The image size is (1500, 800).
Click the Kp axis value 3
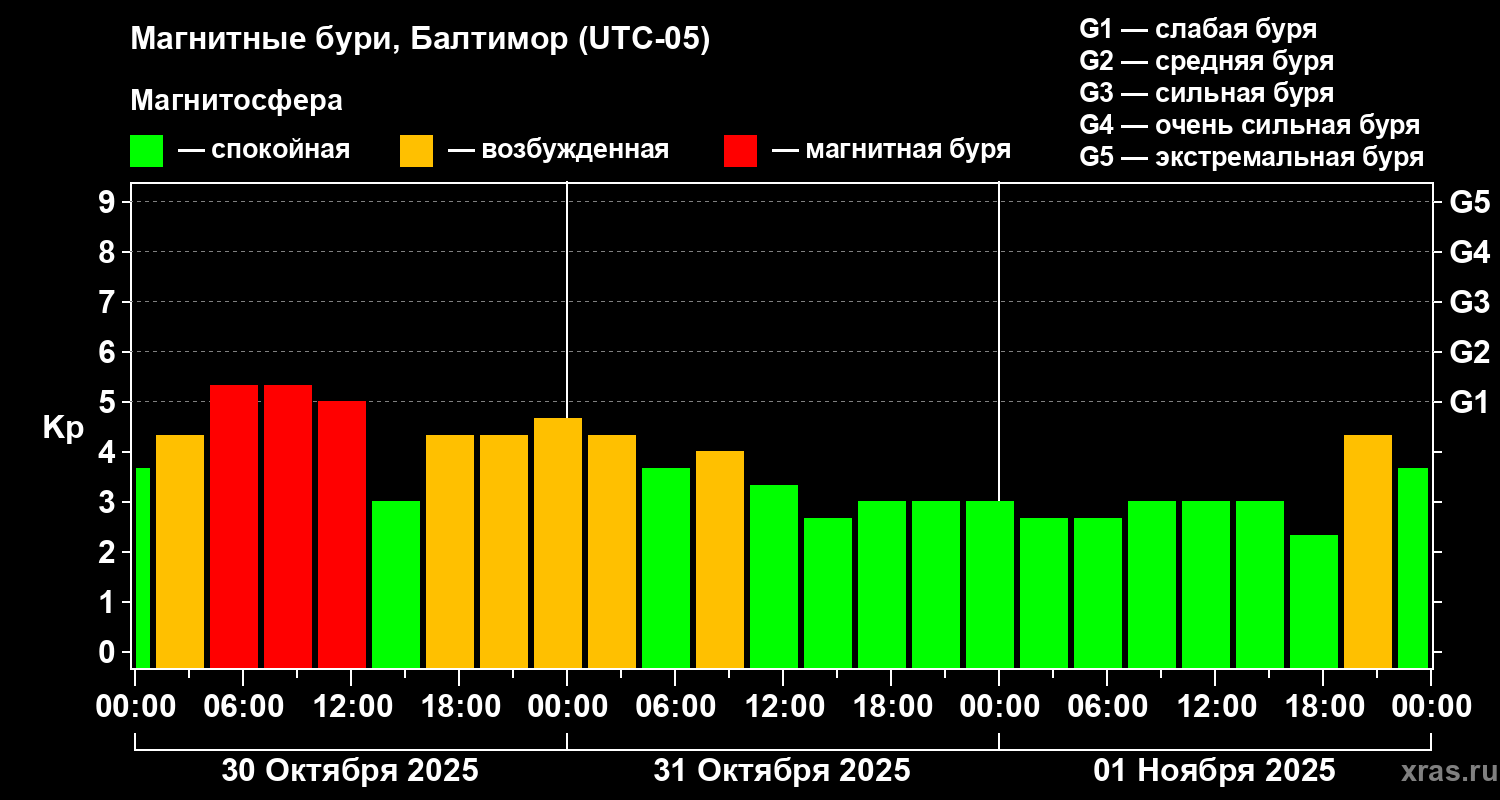(108, 502)
